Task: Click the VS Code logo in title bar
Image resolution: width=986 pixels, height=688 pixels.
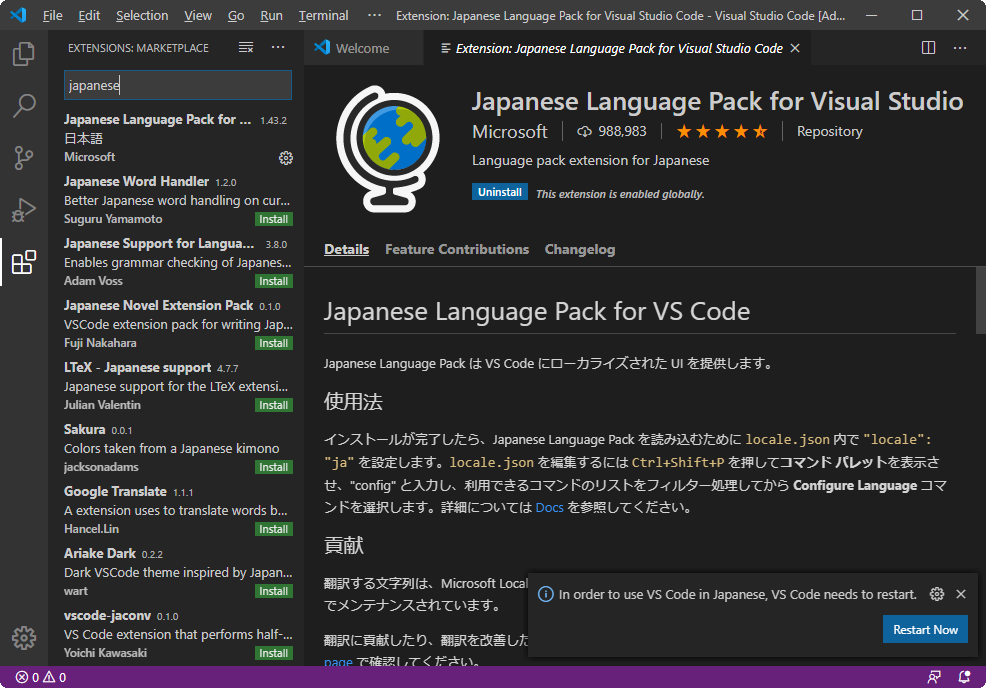Action: click(18, 15)
